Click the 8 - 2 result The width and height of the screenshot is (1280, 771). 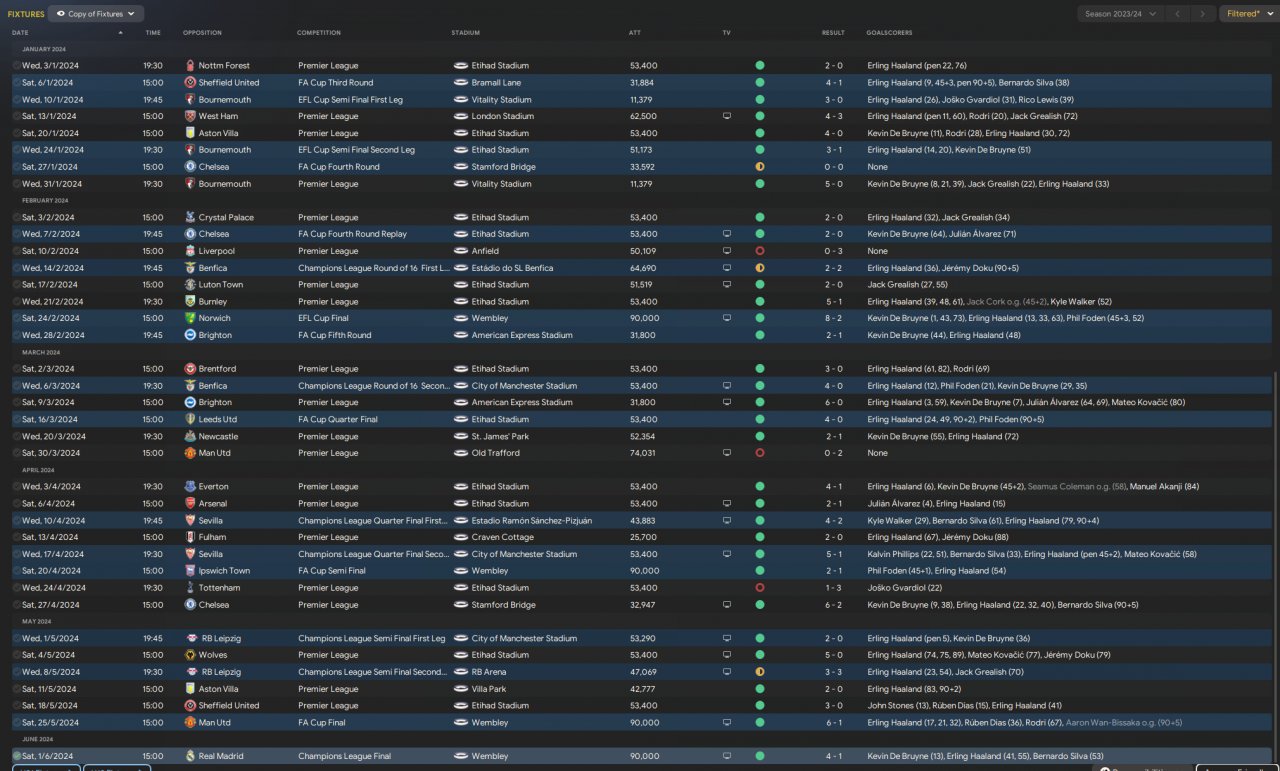click(x=833, y=318)
